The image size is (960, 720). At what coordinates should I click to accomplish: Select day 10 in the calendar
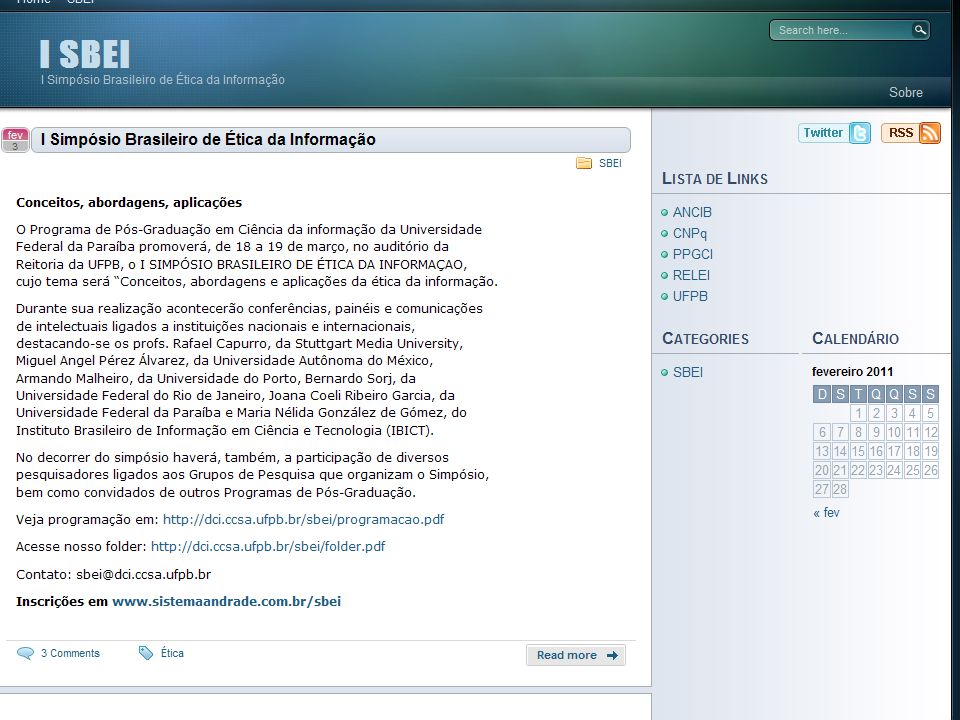[x=894, y=432]
